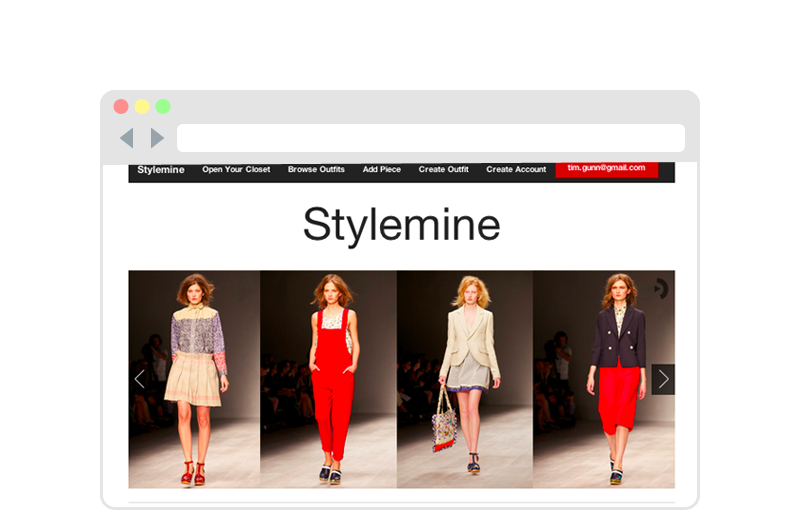
Task: Click the large Stylemine page heading
Action: [x=401, y=225]
